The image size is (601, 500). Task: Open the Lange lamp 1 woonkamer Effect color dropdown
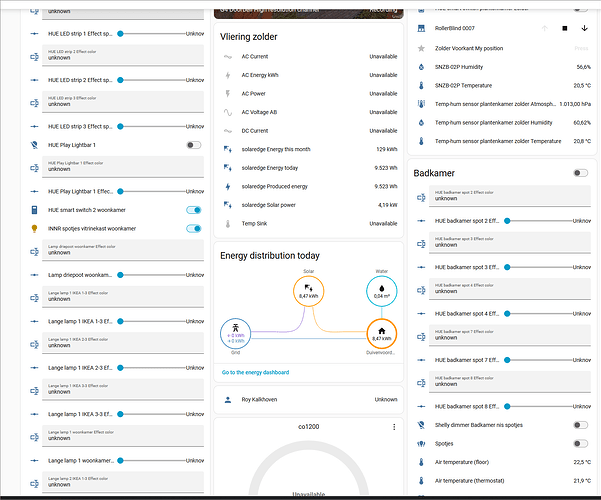(x=123, y=436)
